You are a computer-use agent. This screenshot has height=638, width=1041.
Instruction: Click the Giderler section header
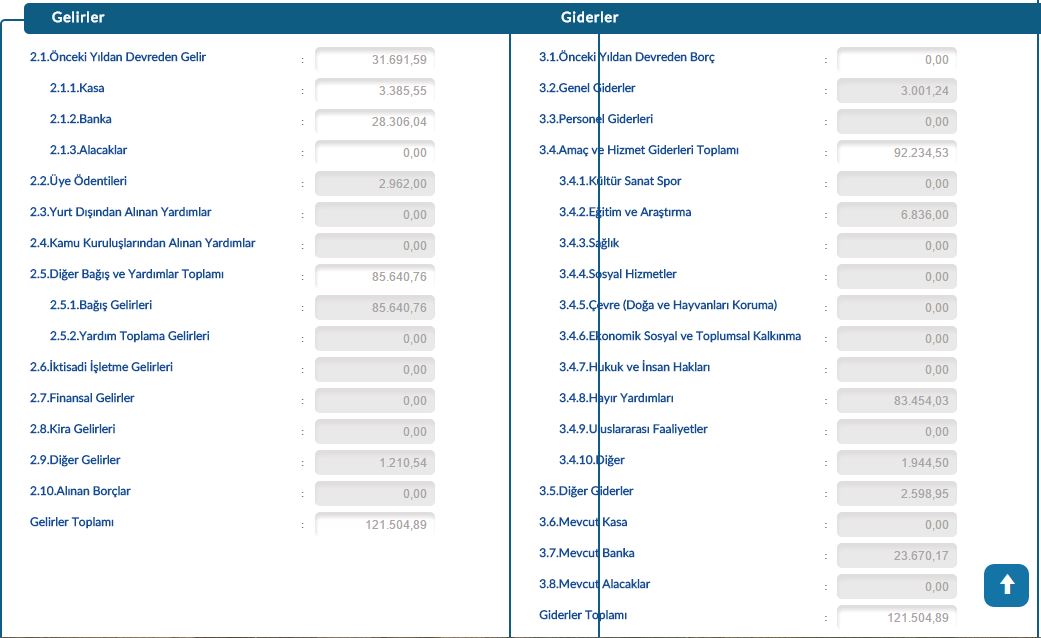click(589, 18)
